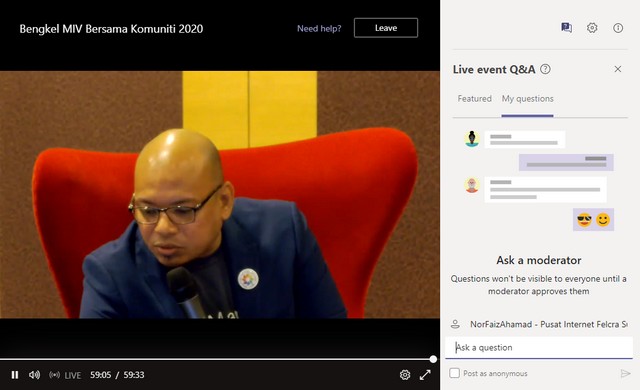The width and height of the screenshot is (640, 390).
Task: Show meeting info icon
Action: click(x=618, y=28)
